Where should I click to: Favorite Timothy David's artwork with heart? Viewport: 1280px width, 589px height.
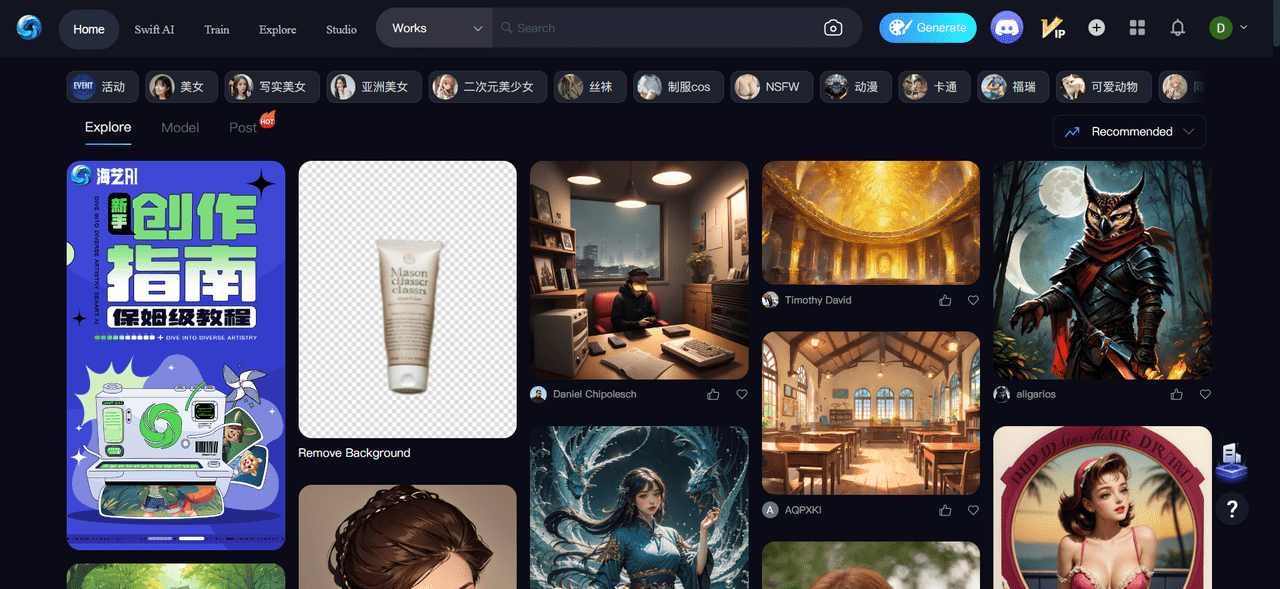coord(973,300)
